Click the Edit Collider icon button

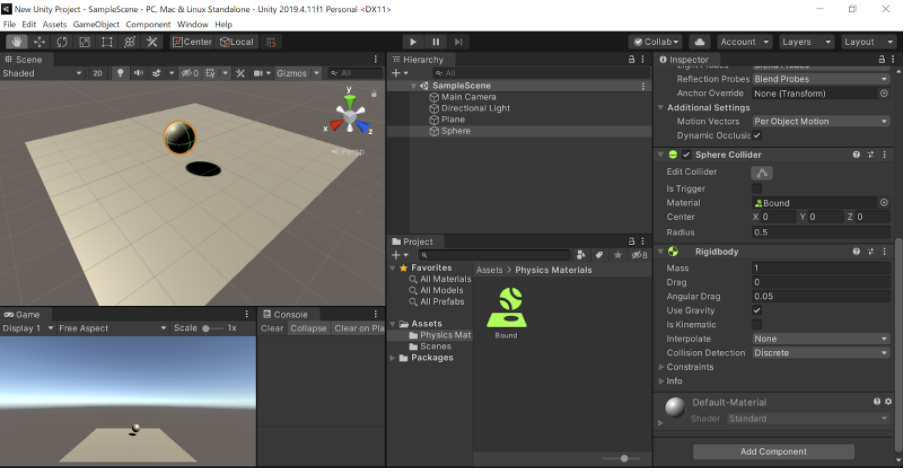click(762, 172)
